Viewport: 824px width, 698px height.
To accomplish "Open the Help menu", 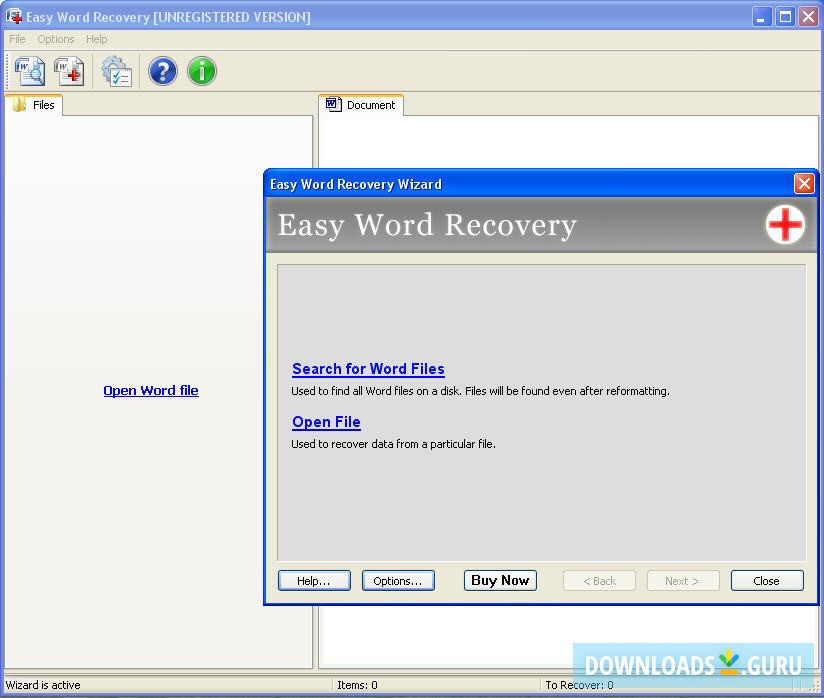I will (x=97, y=39).
